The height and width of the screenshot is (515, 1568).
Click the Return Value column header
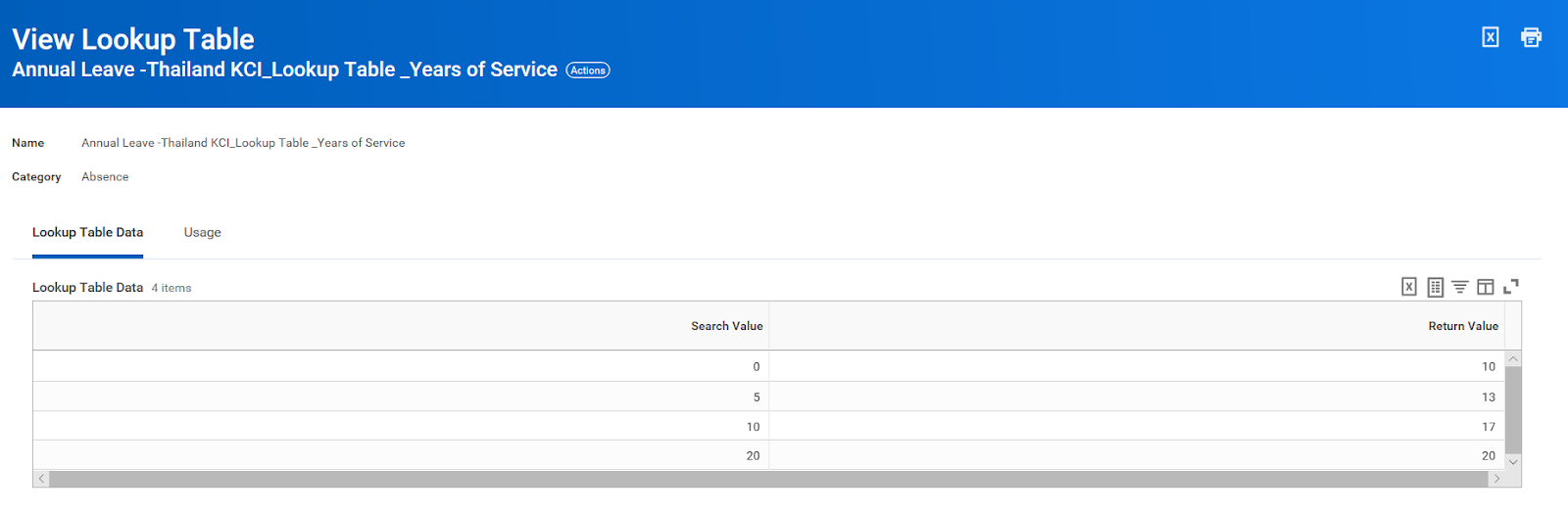click(1462, 326)
